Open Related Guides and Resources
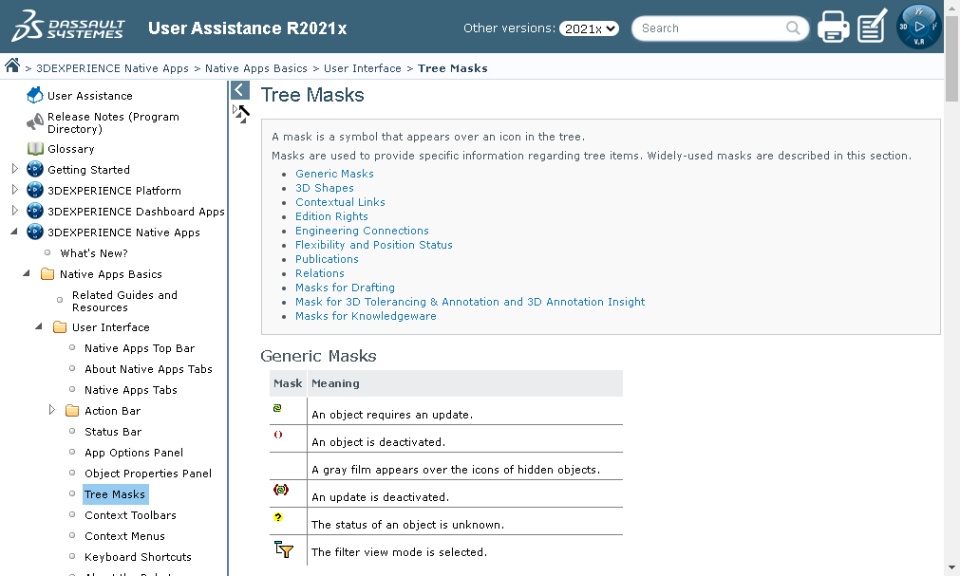This screenshot has width=960, height=576. click(x=125, y=301)
